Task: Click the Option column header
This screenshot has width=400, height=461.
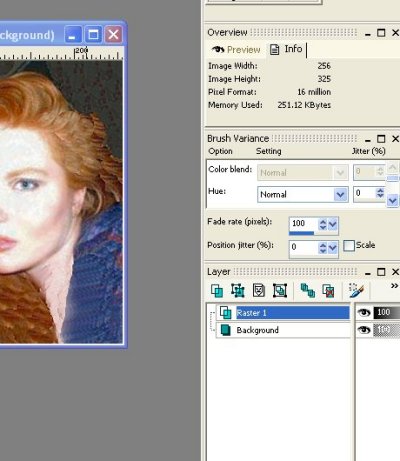Action: pyautogui.click(x=220, y=151)
